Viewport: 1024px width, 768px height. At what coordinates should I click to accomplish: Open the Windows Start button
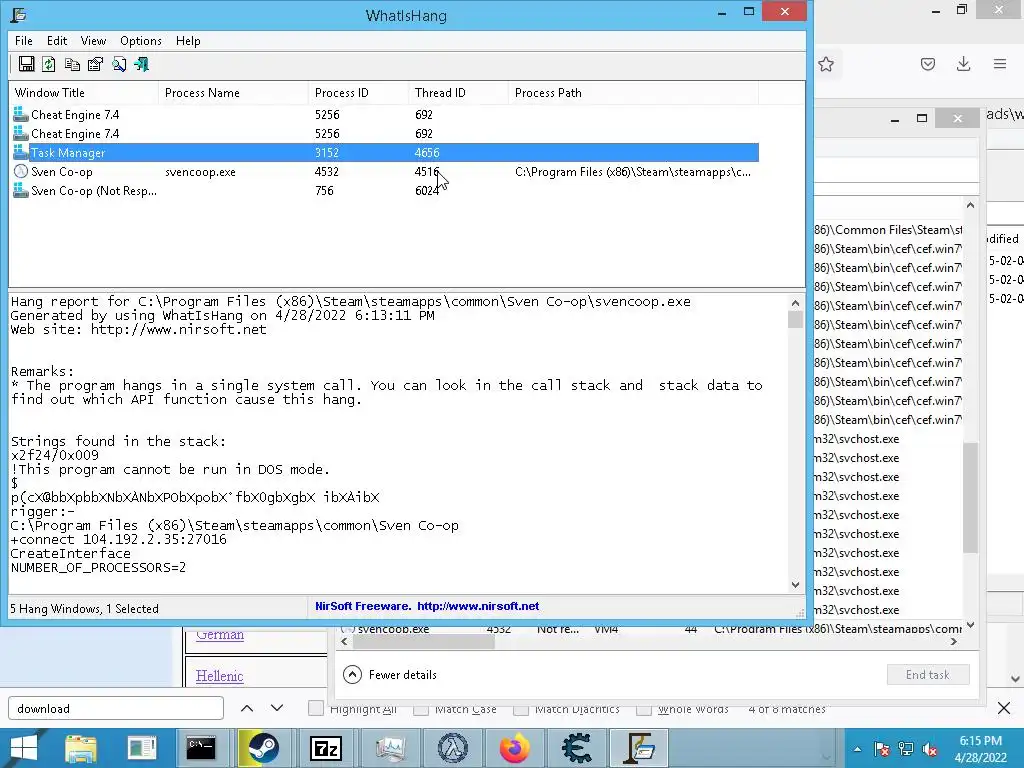click(24, 748)
